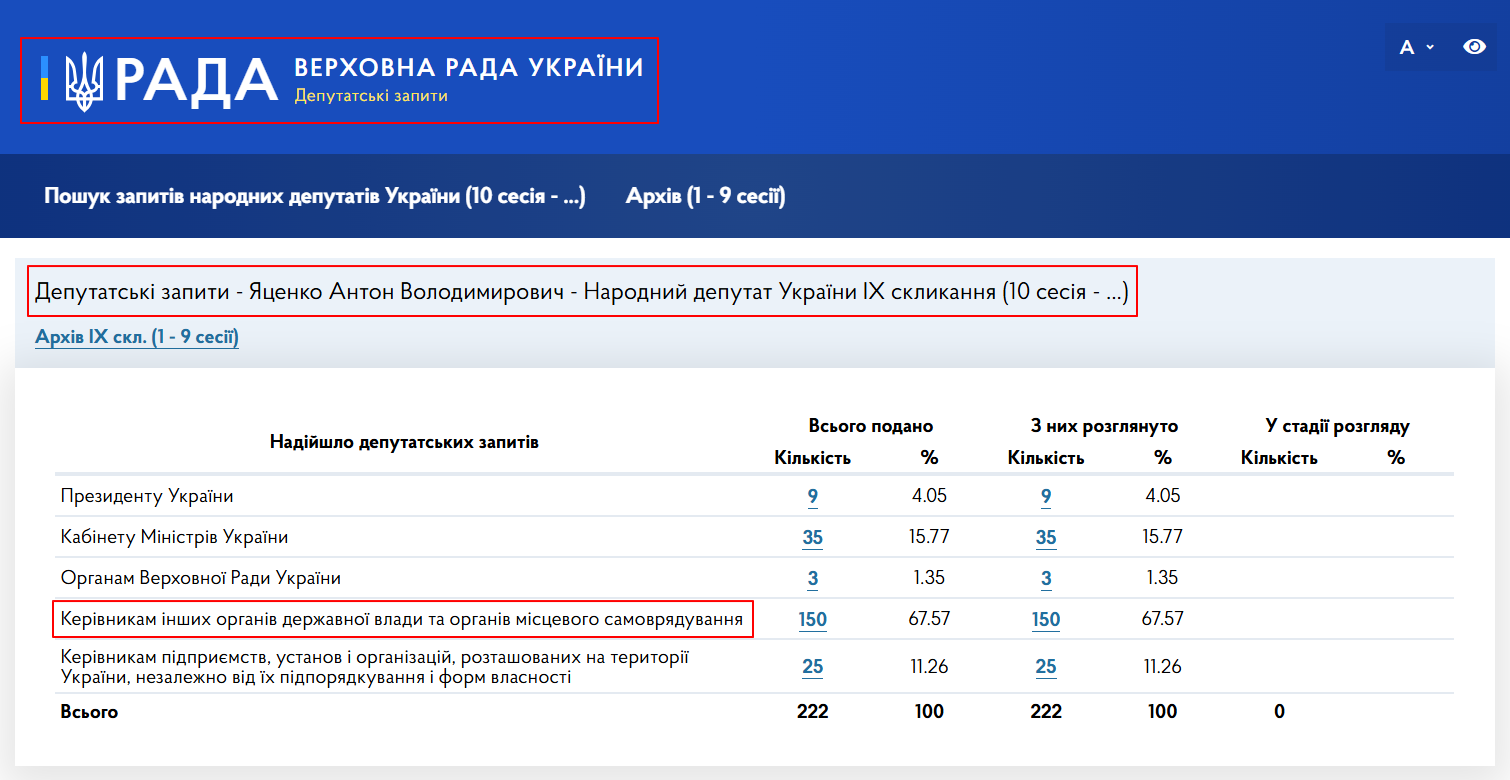Image resolution: width=1510 pixels, height=780 pixels.
Task: Click the 'З них розглянуто' column header
Action: [x=1104, y=426]
